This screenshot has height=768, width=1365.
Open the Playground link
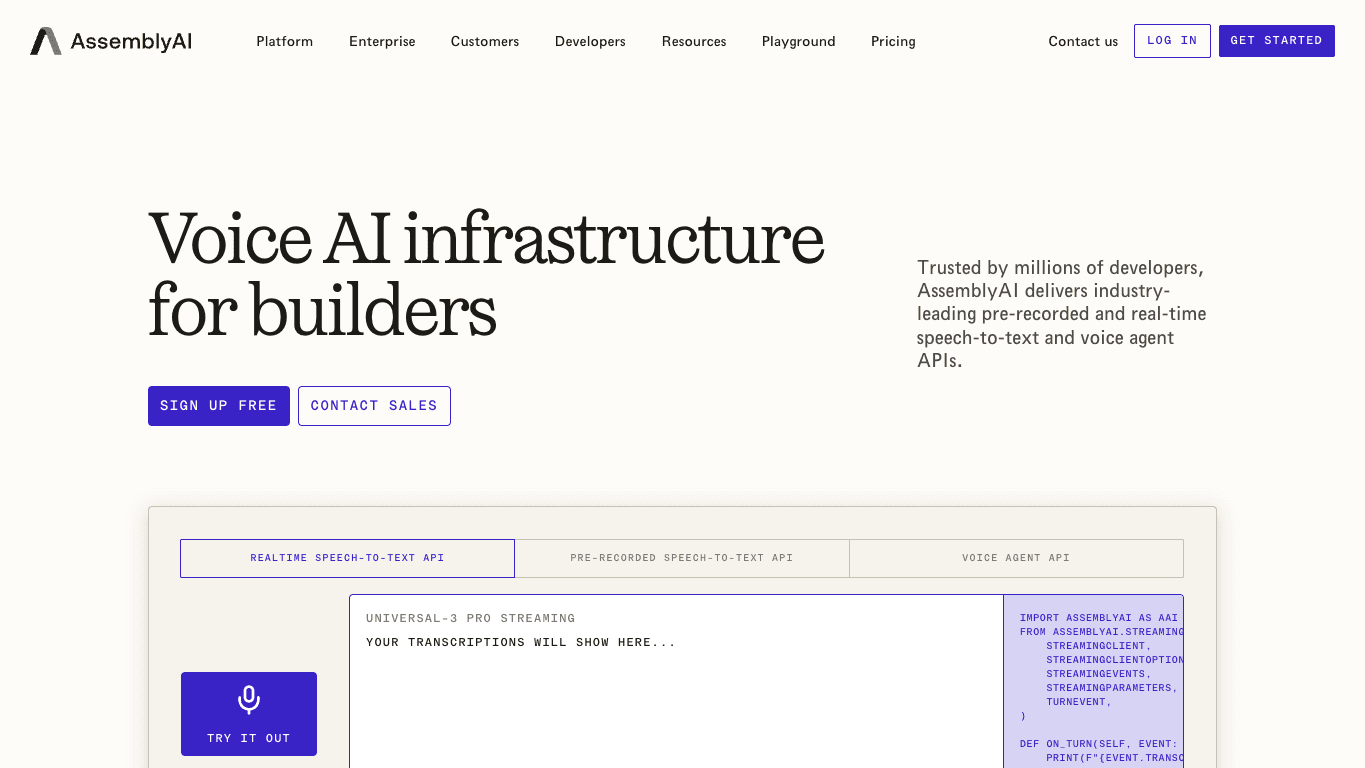point(799,41)
